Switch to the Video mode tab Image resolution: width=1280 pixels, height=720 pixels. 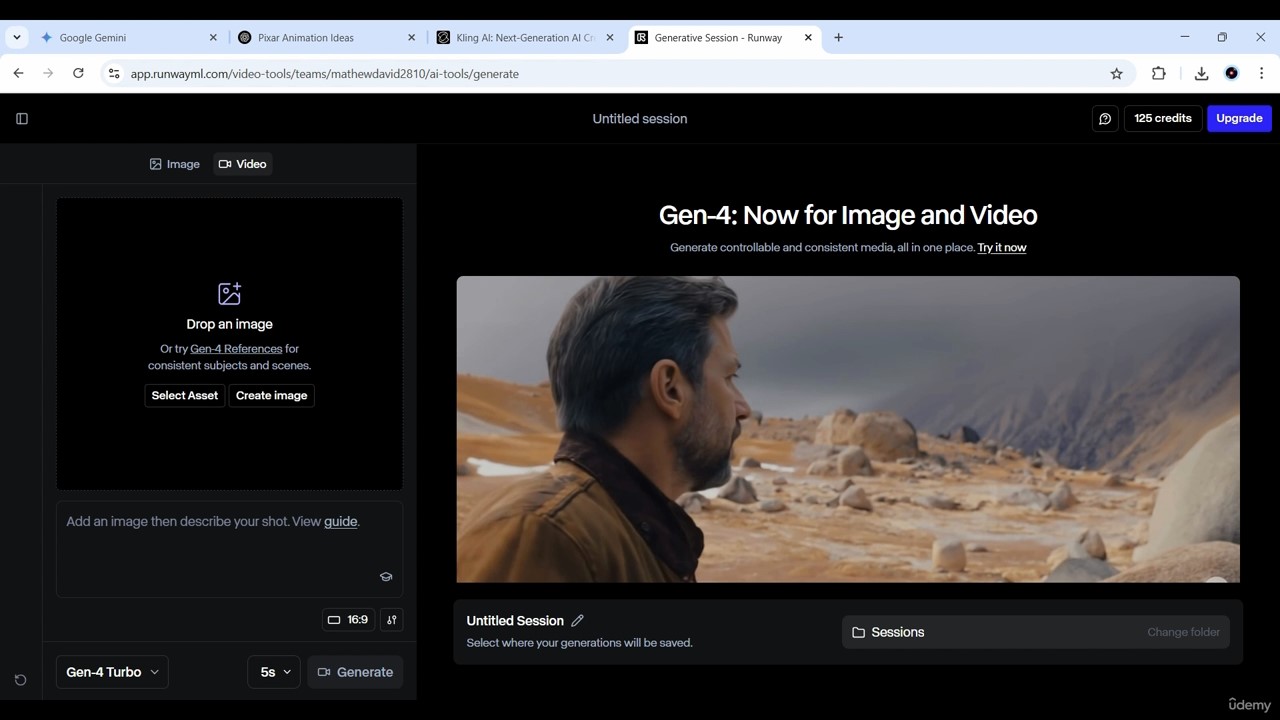[x=243, y=164]
